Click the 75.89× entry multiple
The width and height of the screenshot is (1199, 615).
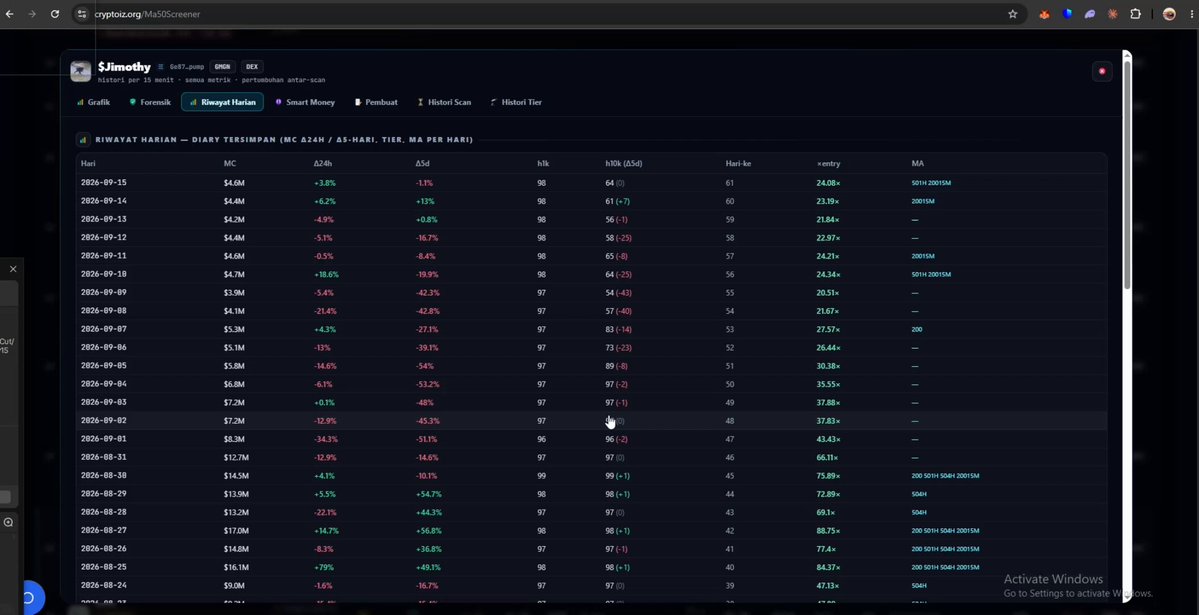point(828,476)
